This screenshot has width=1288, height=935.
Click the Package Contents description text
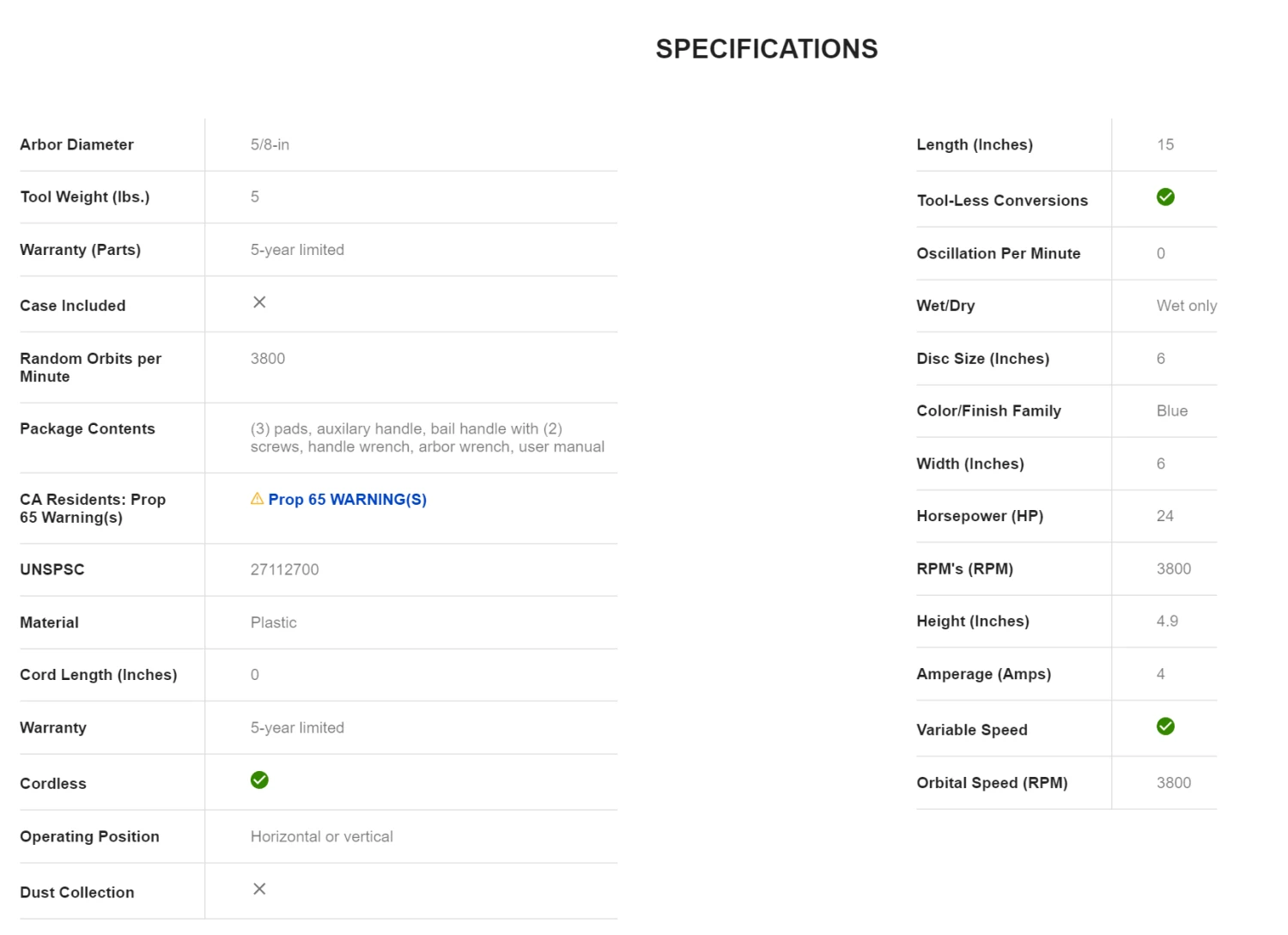coord(427,438)
